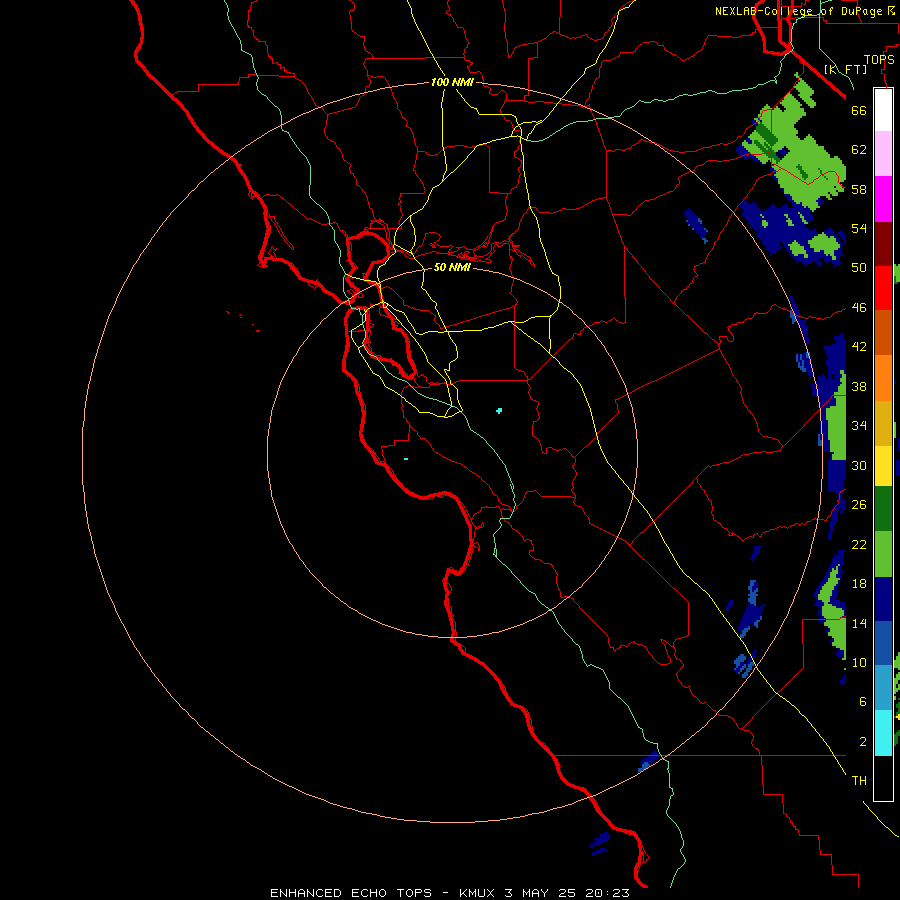900x900 pixels.
Task: Click the '100 NMI' range ring label
Action: (x=452, y=83)
